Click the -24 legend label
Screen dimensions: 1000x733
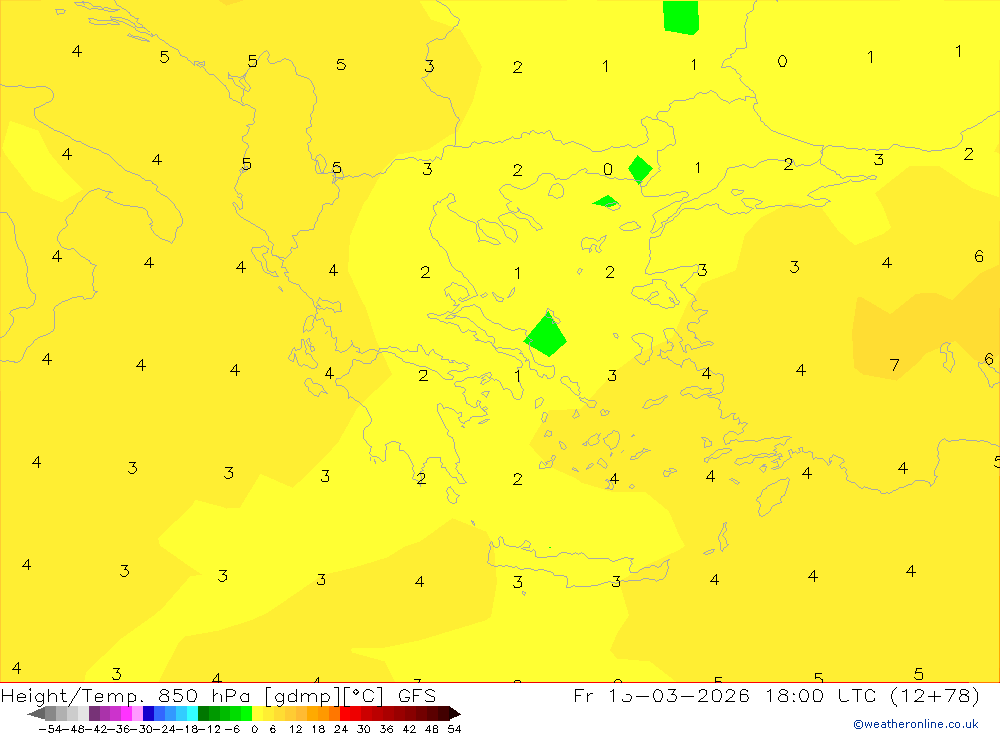click(x=164, y=729)
